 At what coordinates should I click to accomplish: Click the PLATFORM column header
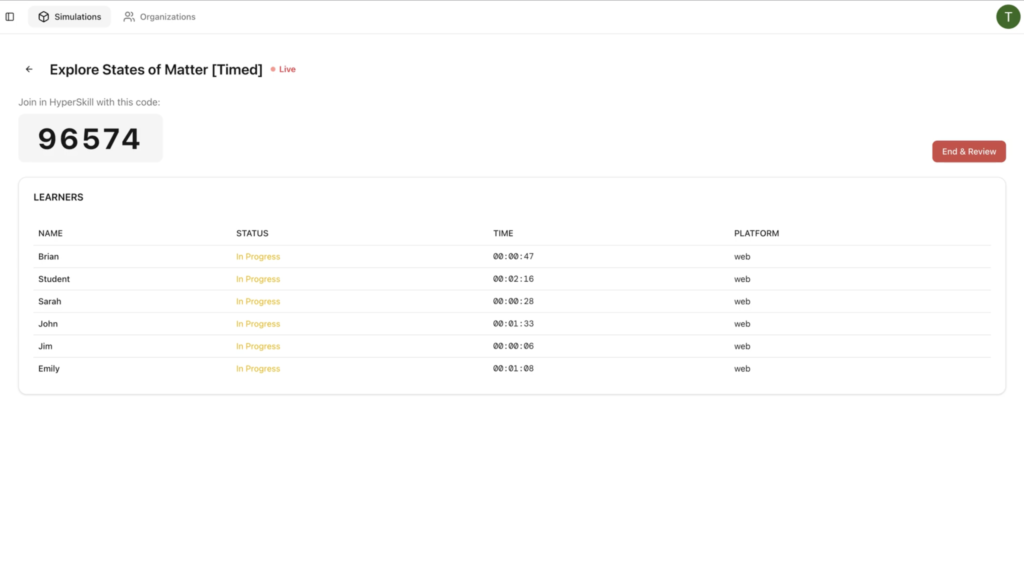(x=756, y=234)
